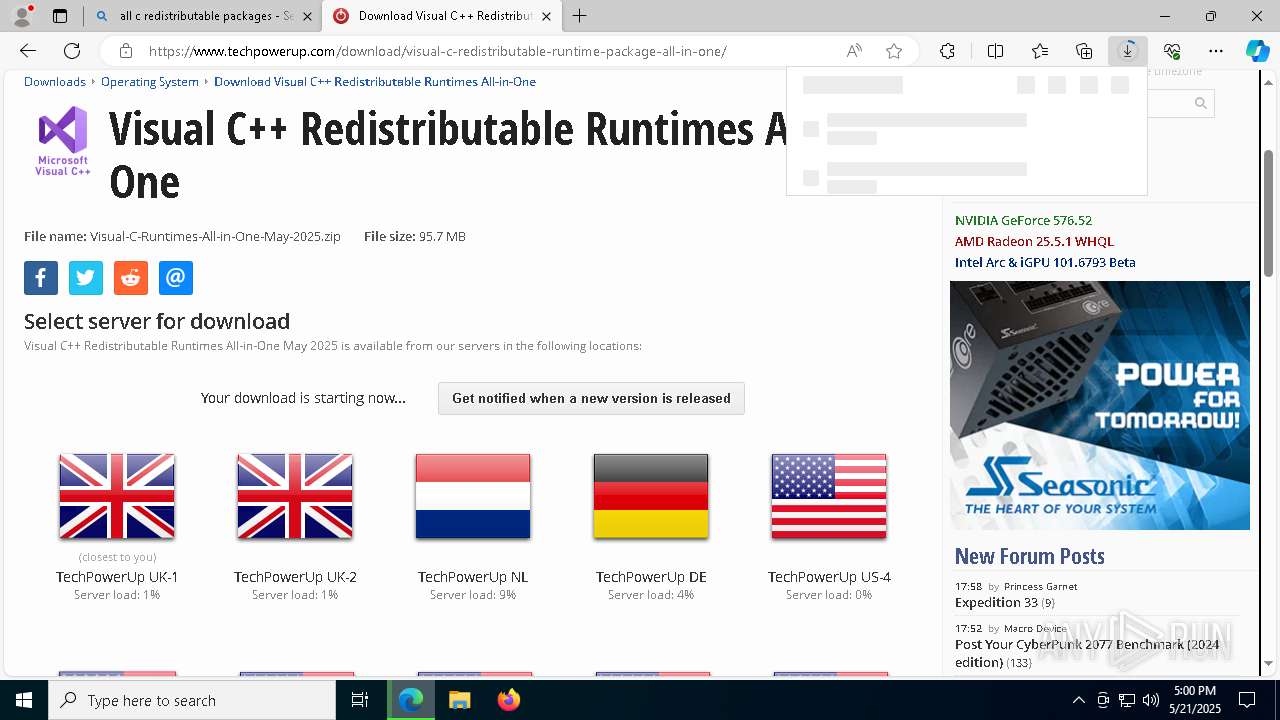Open File Explorer from taskbar
The width and height of the screenshot is (1280, 720).
(459, 700)
